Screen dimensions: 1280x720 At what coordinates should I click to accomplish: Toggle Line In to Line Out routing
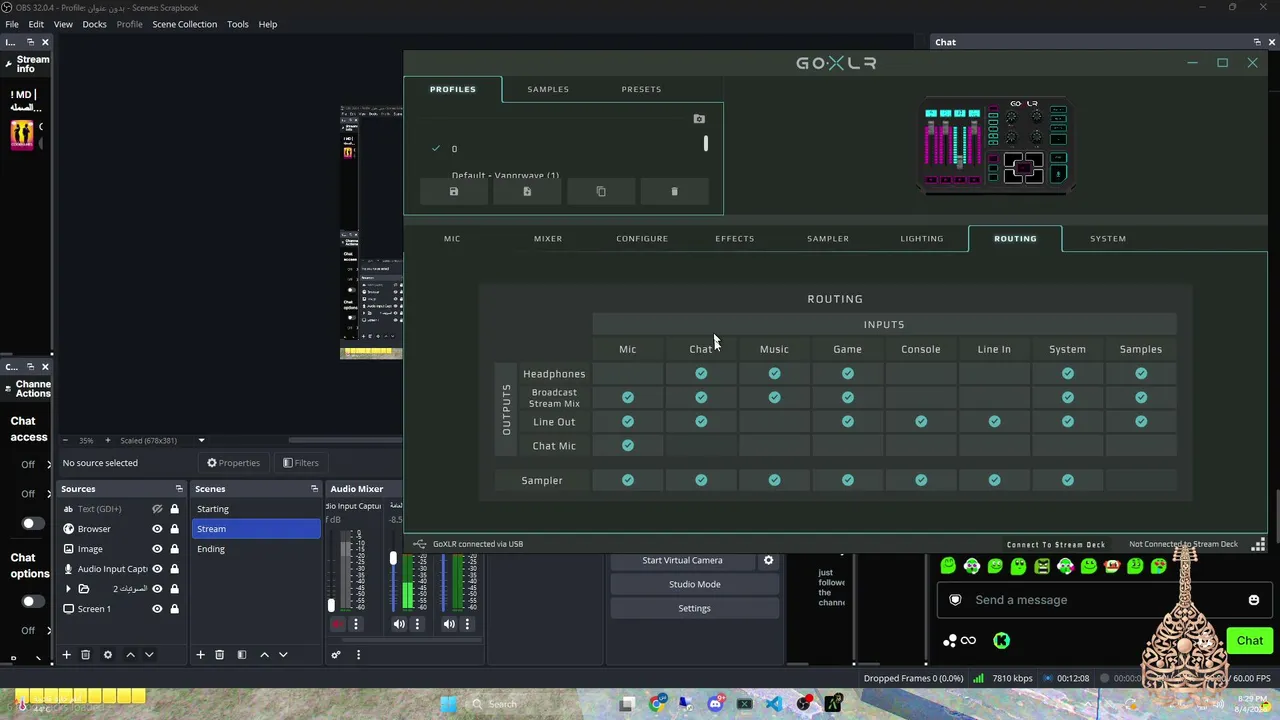click(994, 422)
